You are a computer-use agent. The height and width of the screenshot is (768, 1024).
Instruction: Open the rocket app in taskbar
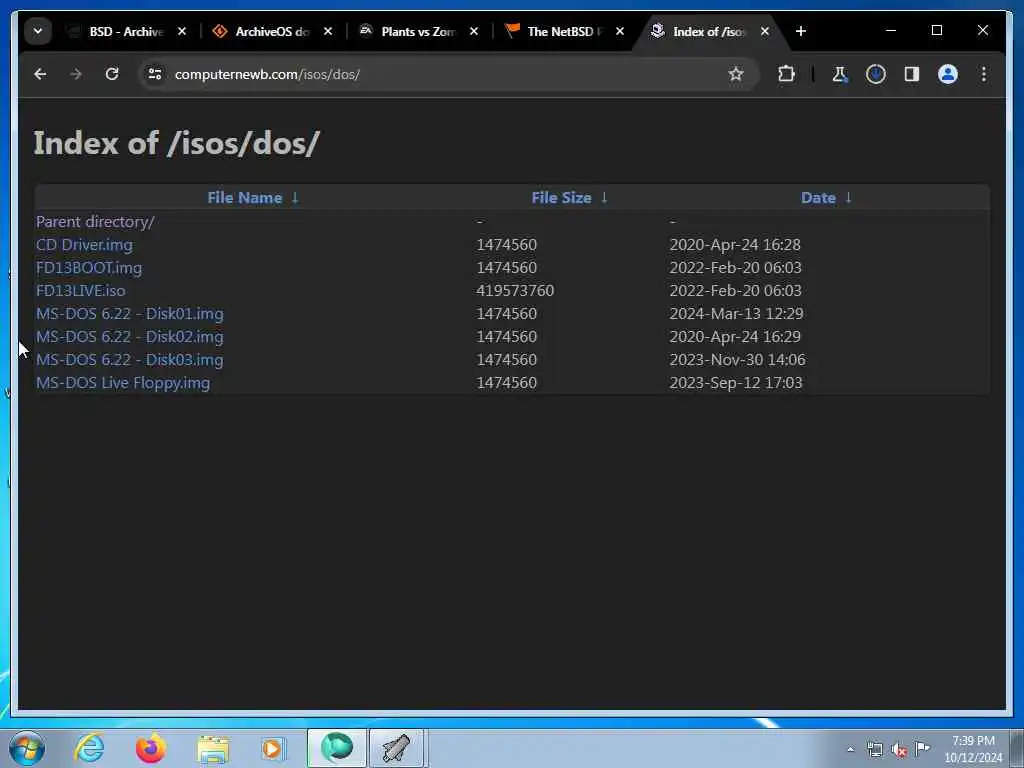click(x=397, y=748)
